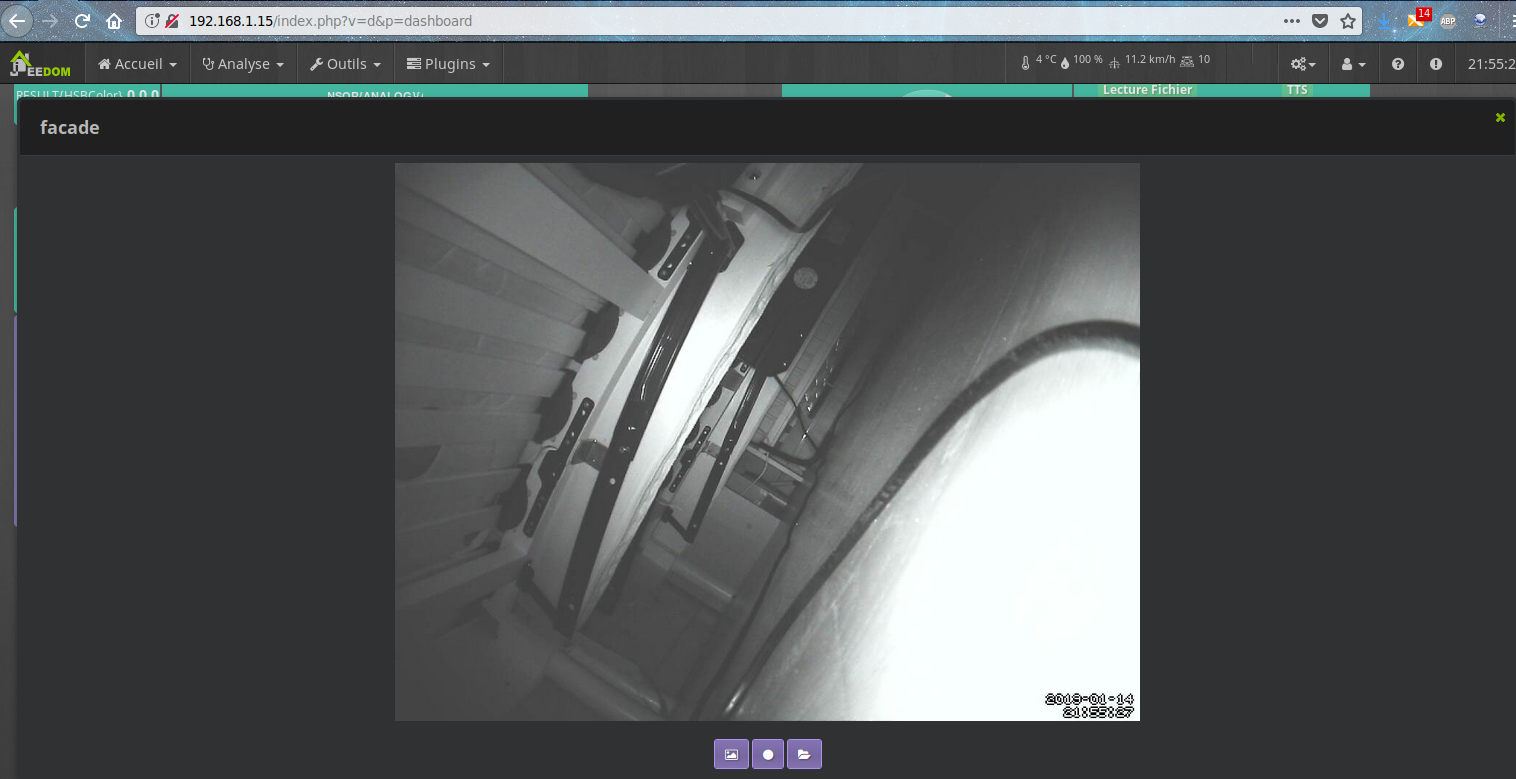Open the Analyse menu
The height and width of the screenshot is (779, 1516).
[242, 63]
